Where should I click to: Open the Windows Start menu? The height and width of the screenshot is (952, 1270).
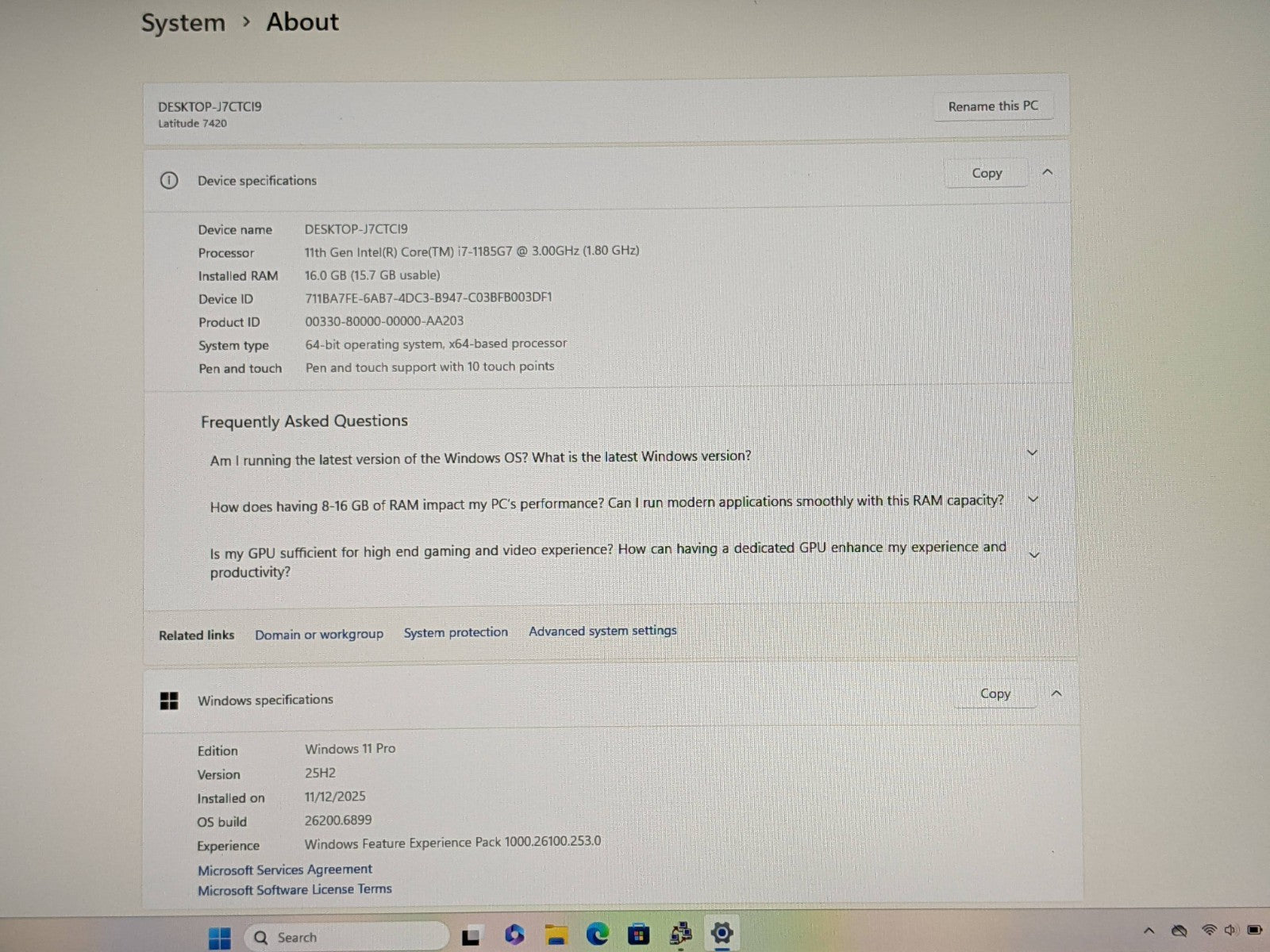[x=219, y=938]
